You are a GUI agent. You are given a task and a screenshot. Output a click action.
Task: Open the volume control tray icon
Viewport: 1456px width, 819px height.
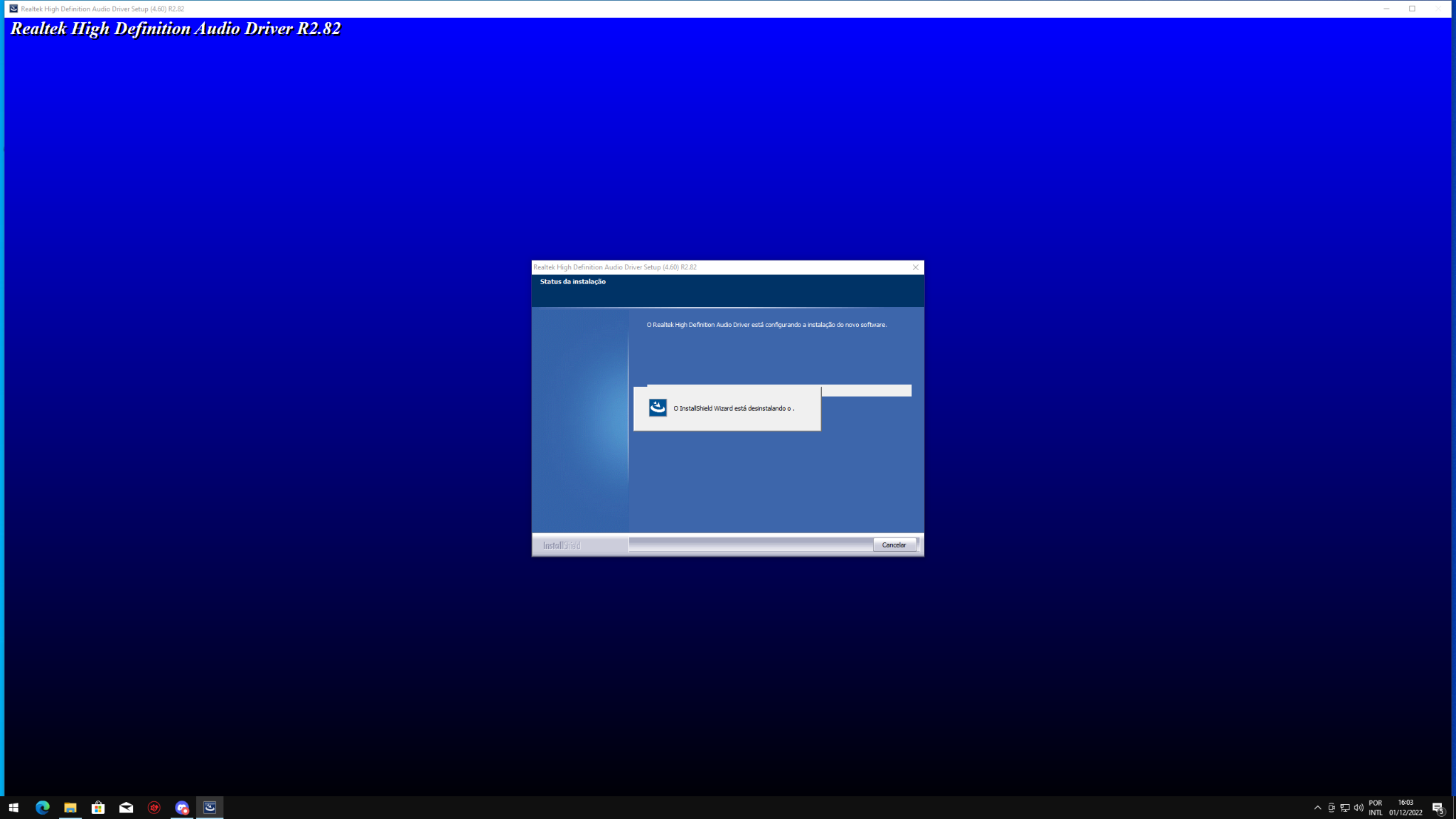[1358, 808]
